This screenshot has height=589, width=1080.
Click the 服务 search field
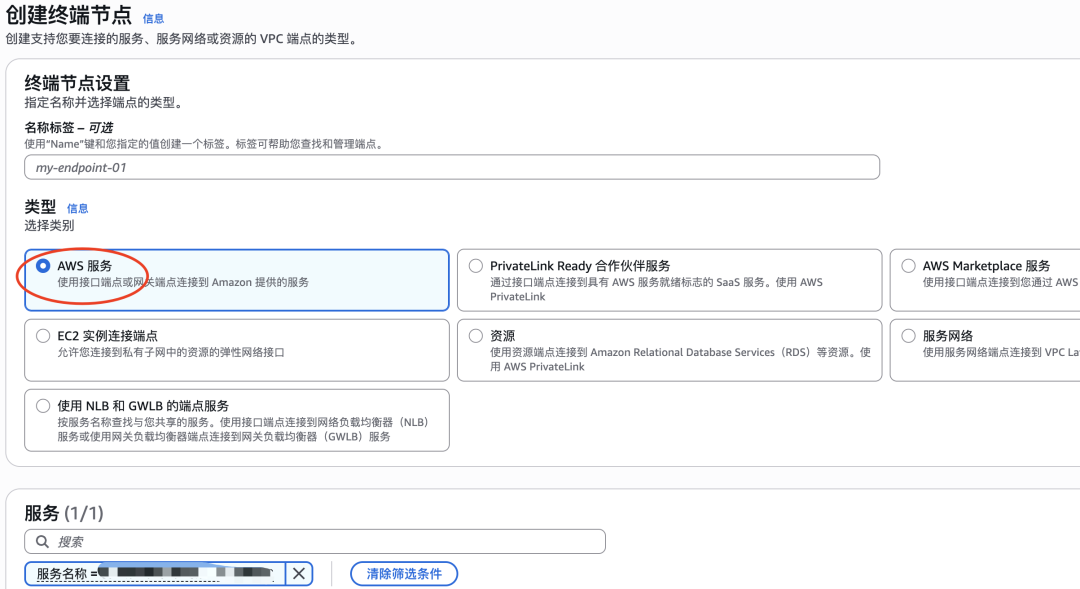[x=315, y=541]
